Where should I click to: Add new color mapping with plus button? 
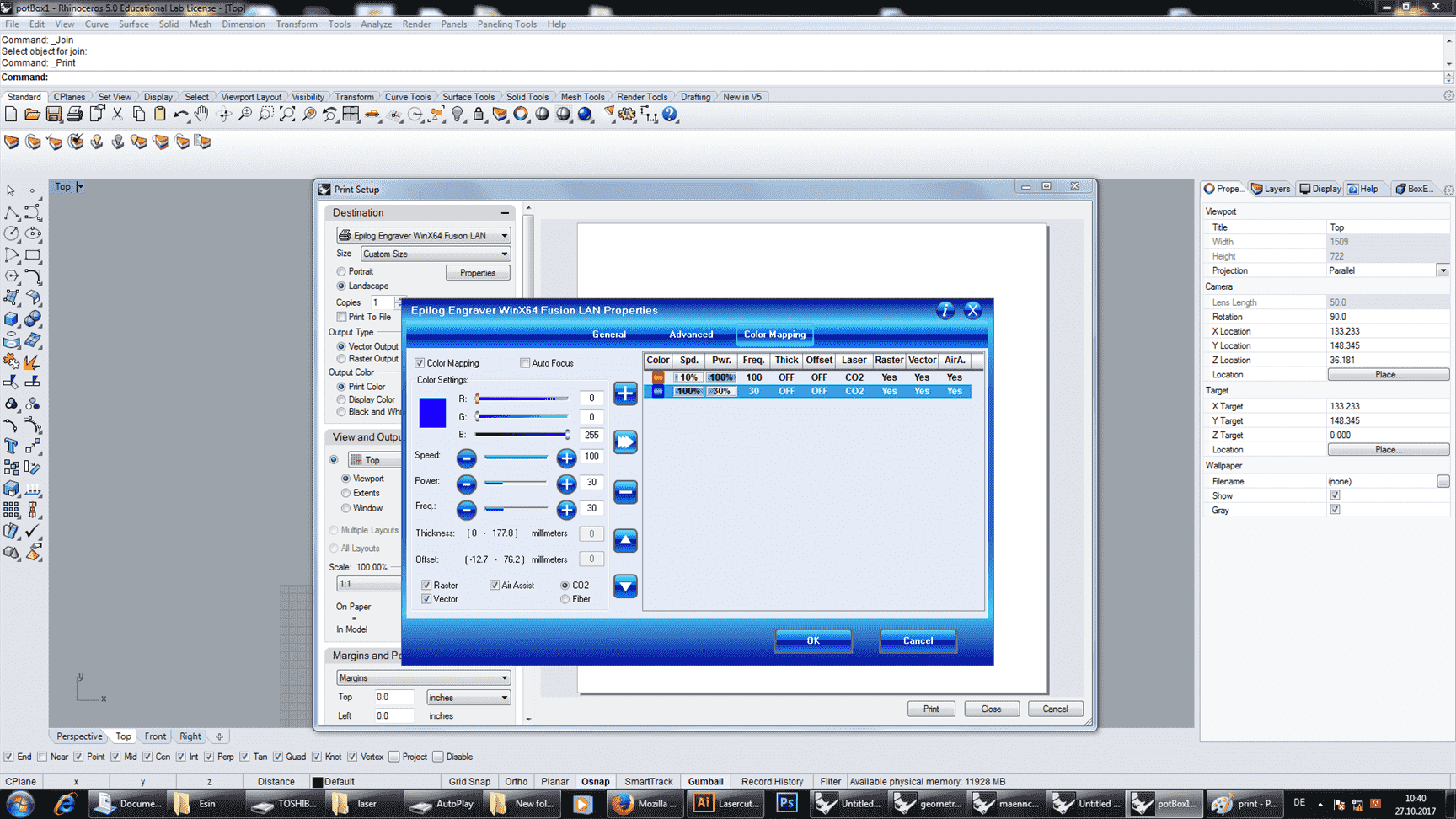click(x=625, y=393)
